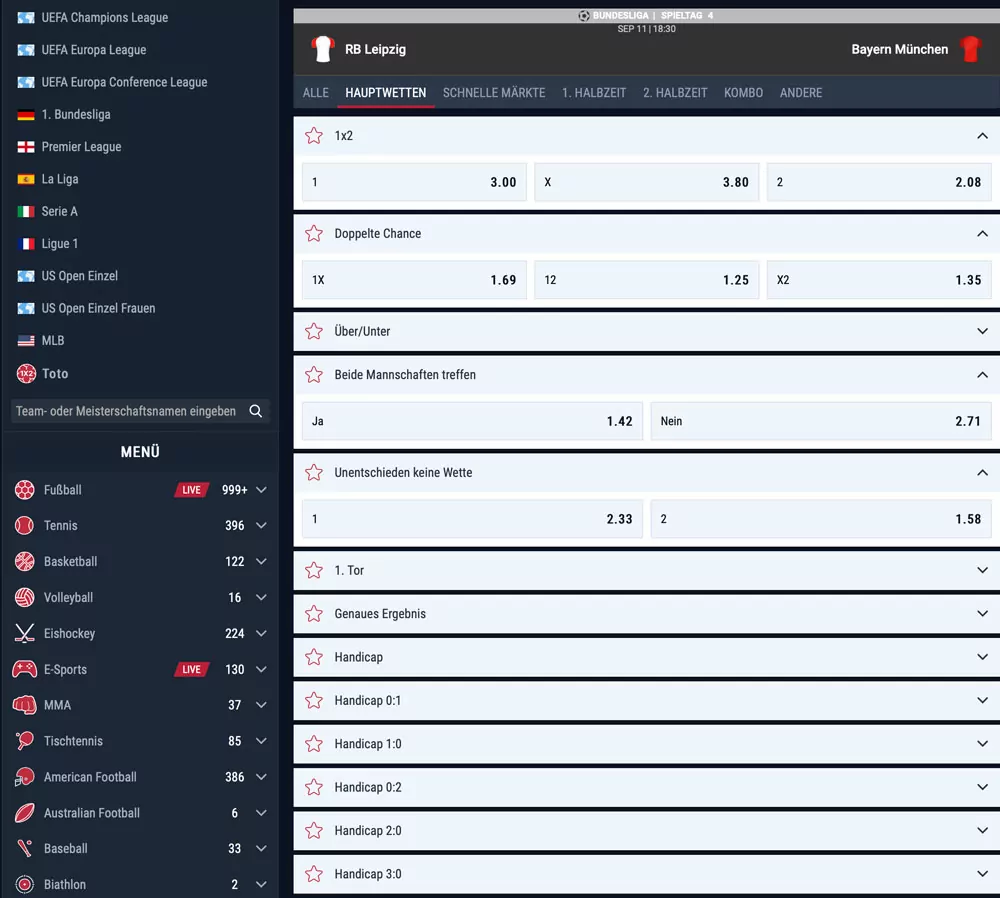Bet on home win at 3.00
The width and height of the screenshot is (1000, 898).
pyautogui.click(x=414, y=182)
